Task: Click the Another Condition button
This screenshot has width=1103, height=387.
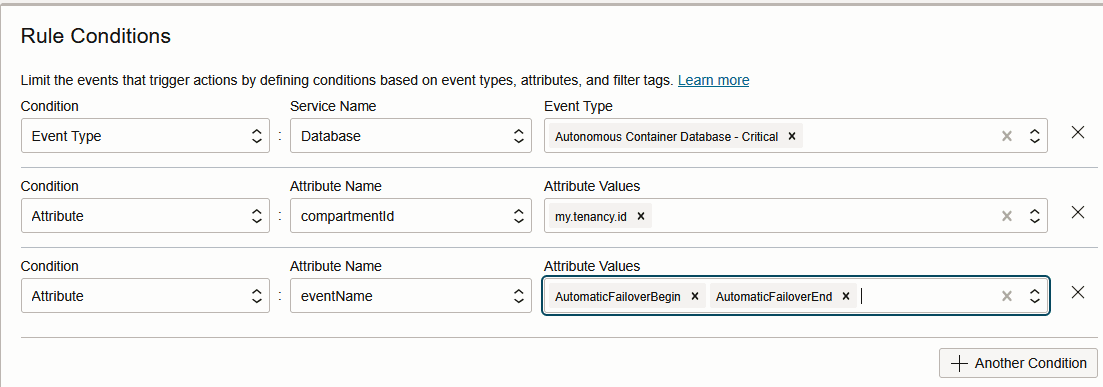Action: tap(1018, 363)
